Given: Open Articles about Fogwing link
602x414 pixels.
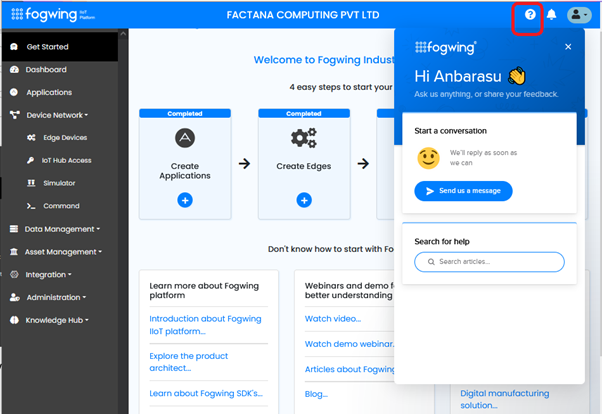Looking at the screenshot, I should (349, 369).
